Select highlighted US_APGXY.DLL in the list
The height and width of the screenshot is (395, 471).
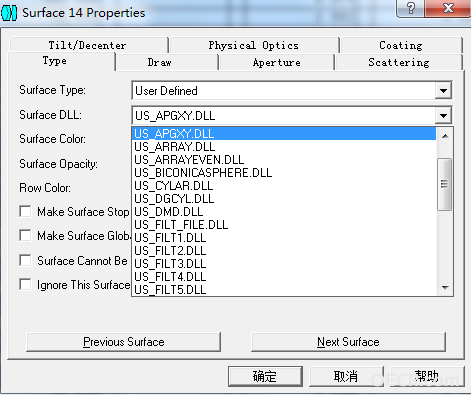pyautogui.click(x=284, y=134)
